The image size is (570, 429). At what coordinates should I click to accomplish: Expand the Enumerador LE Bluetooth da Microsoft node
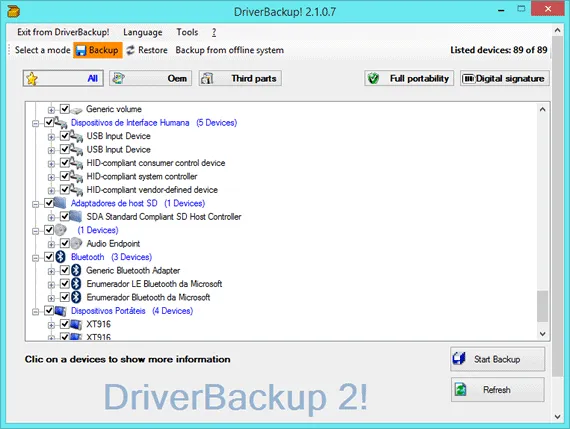[x=51, y=285]
